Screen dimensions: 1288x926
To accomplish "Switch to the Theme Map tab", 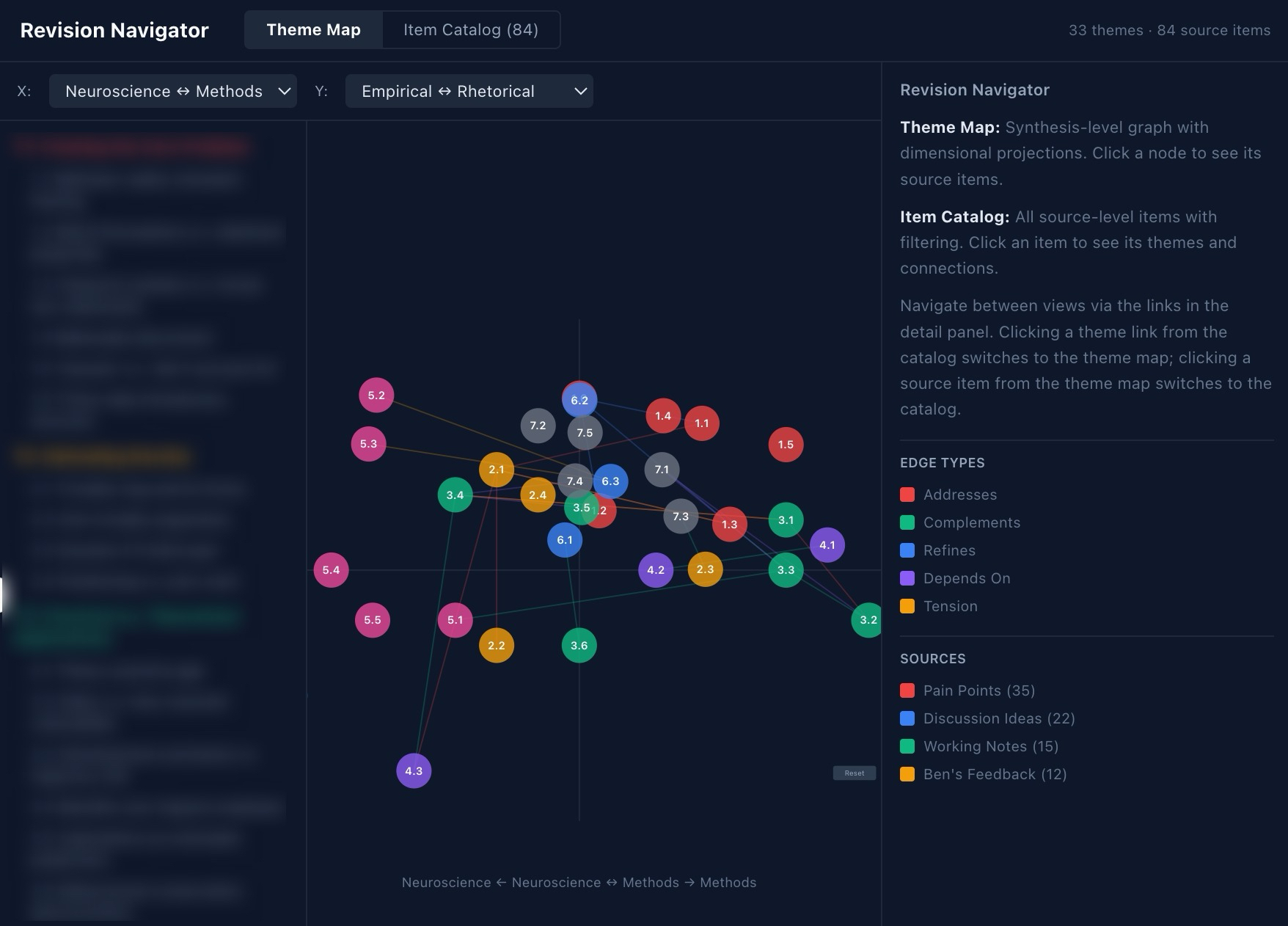I will 313,30.
